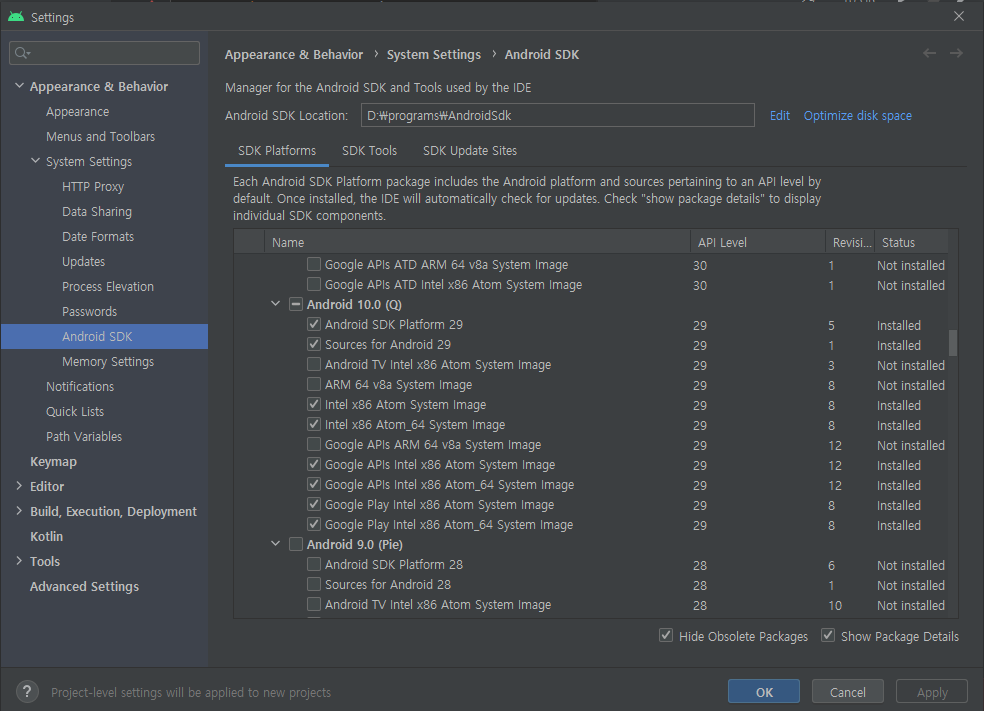Switch to SDK Tools tab
This screenshot has width=984, height=711.
(x=369, y=151)
